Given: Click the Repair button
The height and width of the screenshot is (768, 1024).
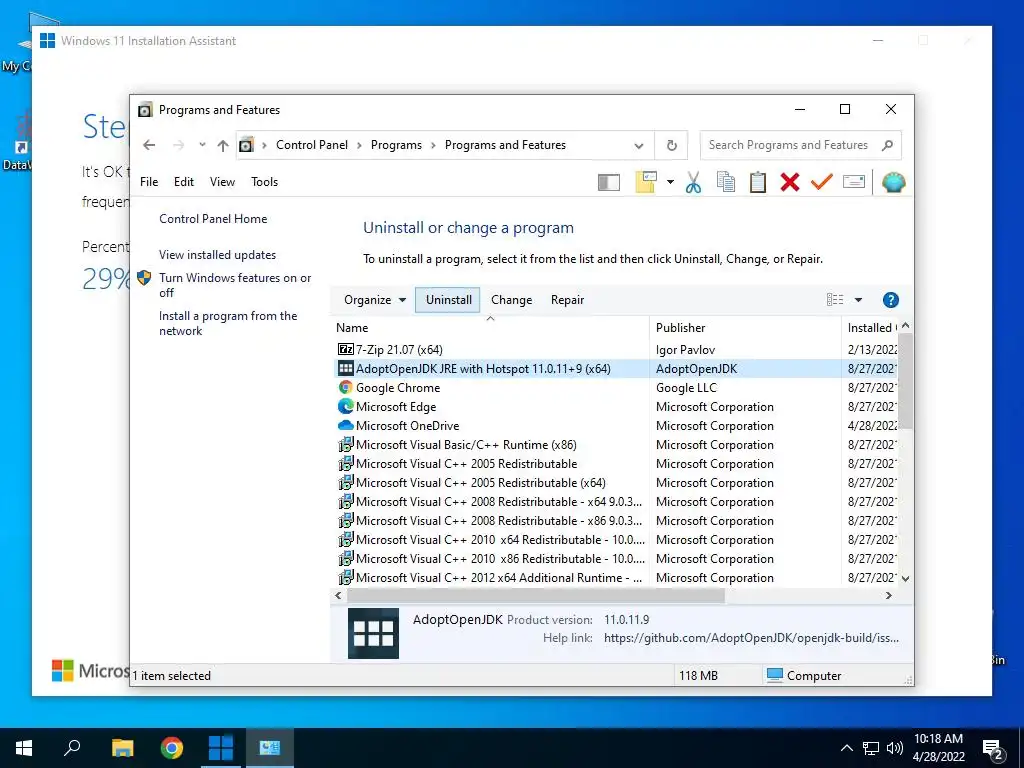Looking at the screenshot, I should [x=567, y=300].
